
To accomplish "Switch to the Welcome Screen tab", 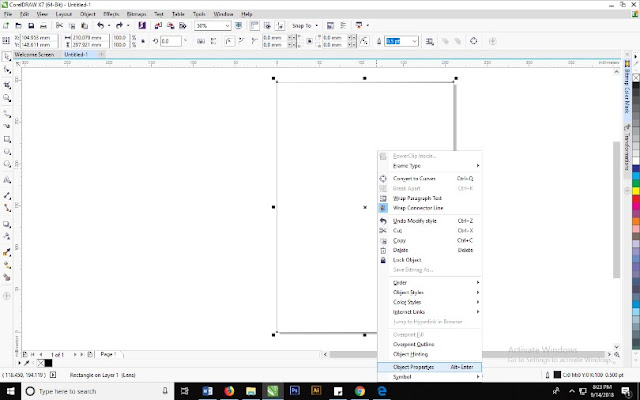I will [x=34, y=54].
